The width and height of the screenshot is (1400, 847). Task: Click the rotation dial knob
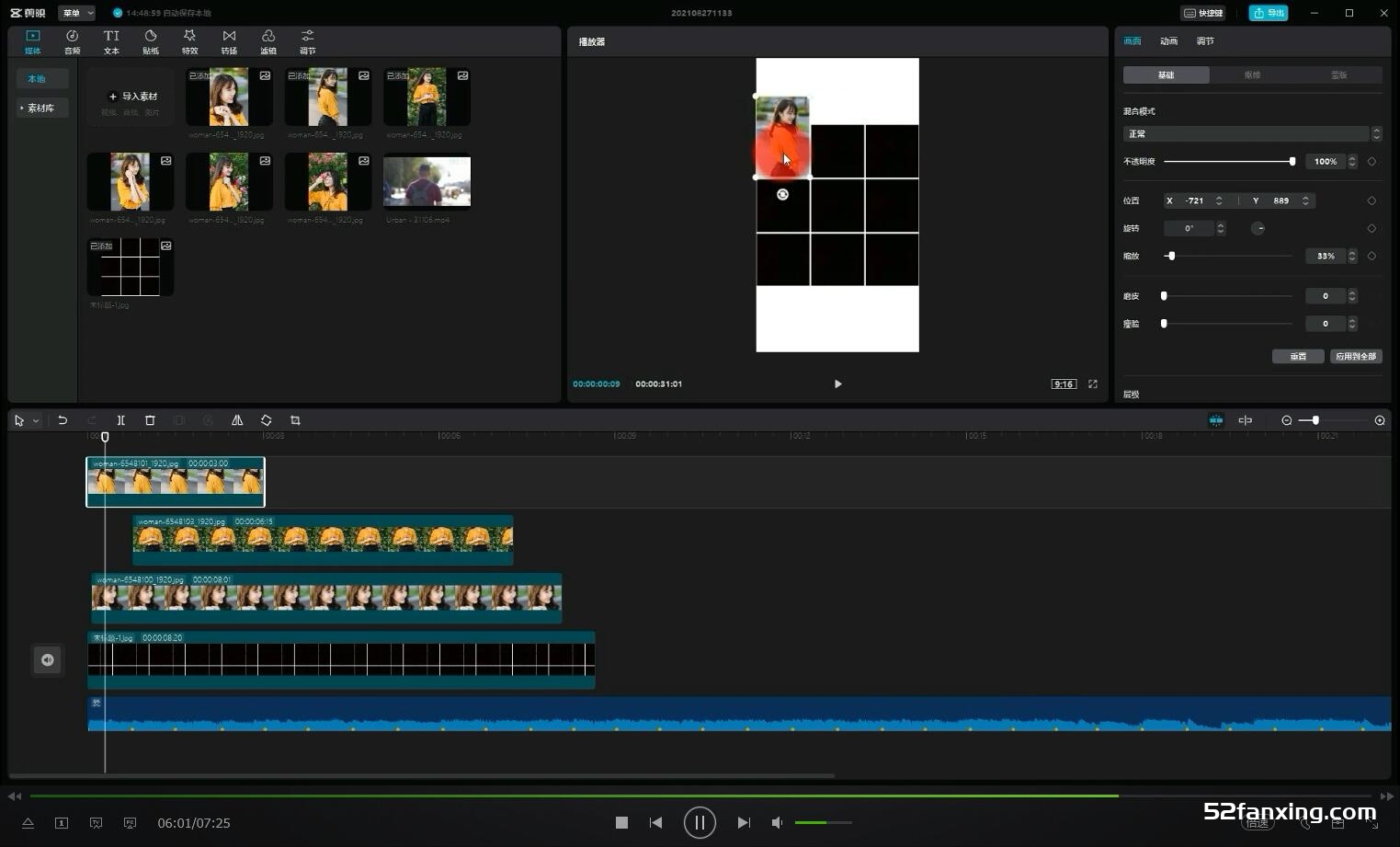pyautogui.click(x=1258, y=228)
